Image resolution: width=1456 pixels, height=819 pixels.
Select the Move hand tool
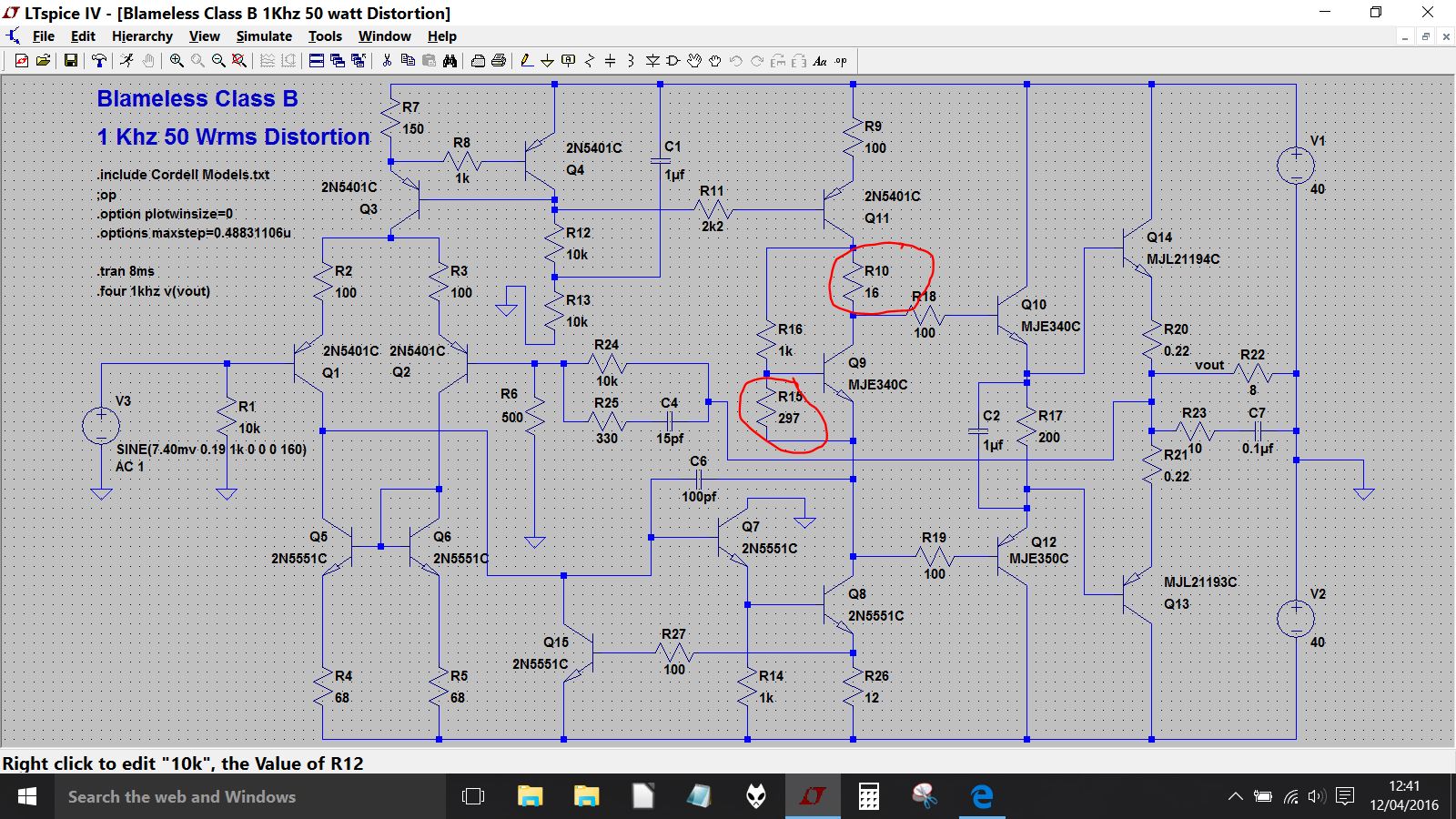694,61
